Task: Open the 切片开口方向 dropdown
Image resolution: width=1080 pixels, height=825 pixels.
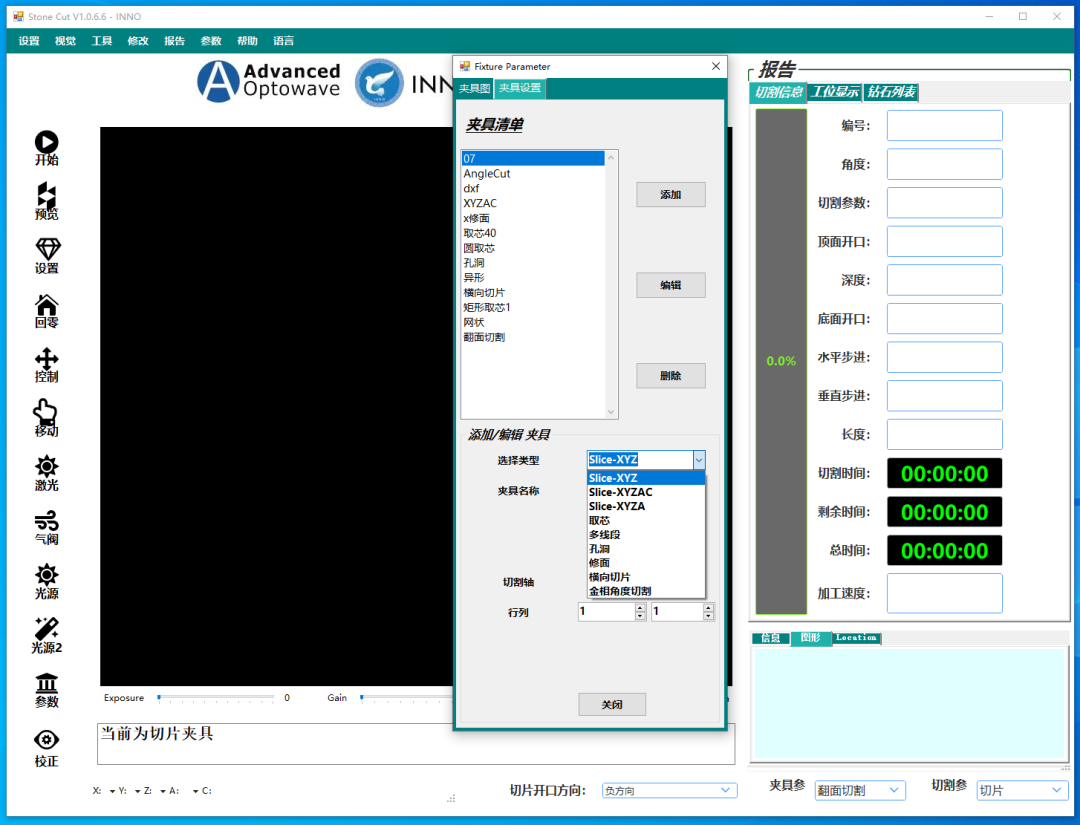Action: (x=669, y=791)
